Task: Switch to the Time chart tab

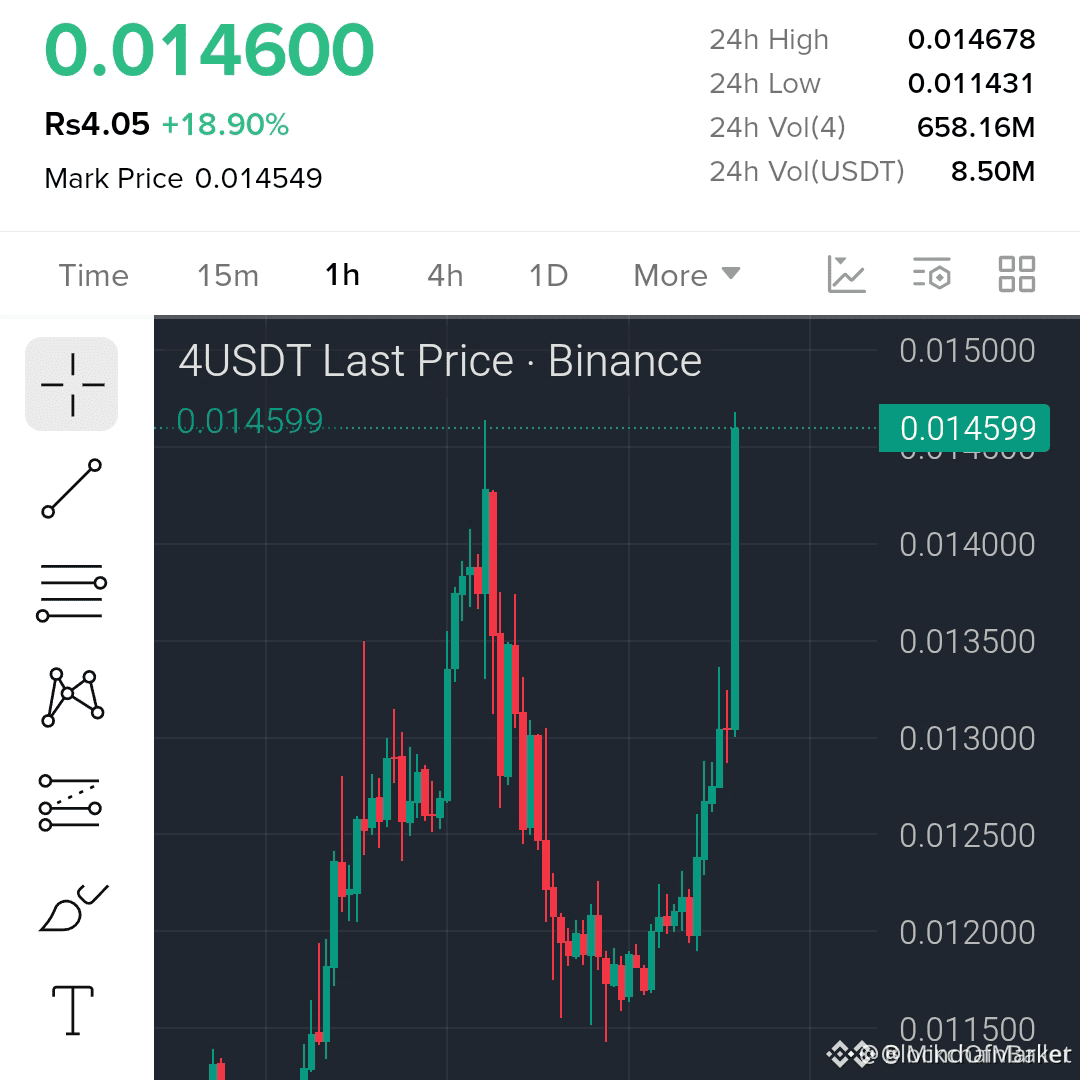Action: tap(94, 276)
